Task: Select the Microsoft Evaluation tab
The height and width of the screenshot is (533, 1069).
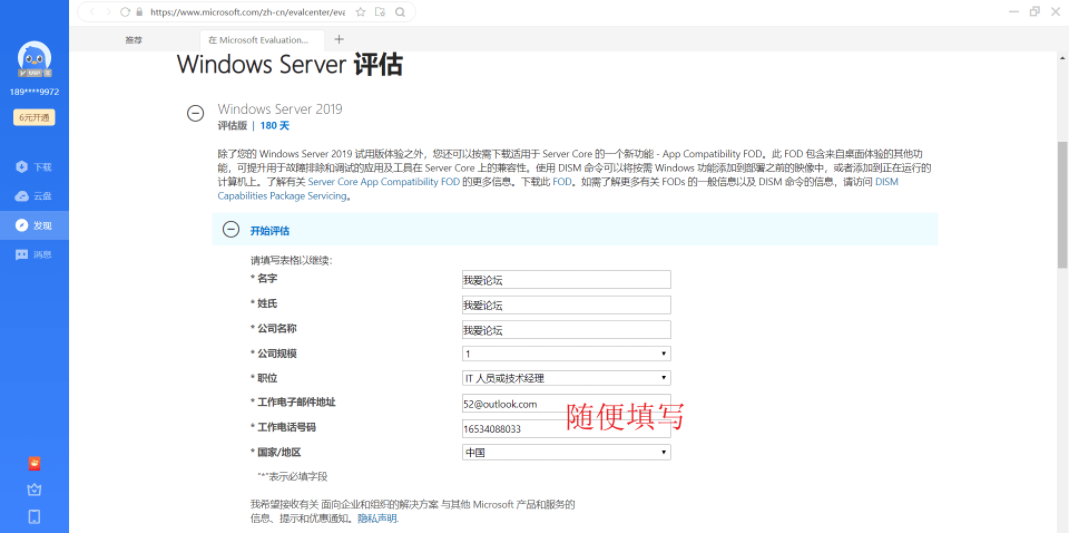Action: pos(260,40)
